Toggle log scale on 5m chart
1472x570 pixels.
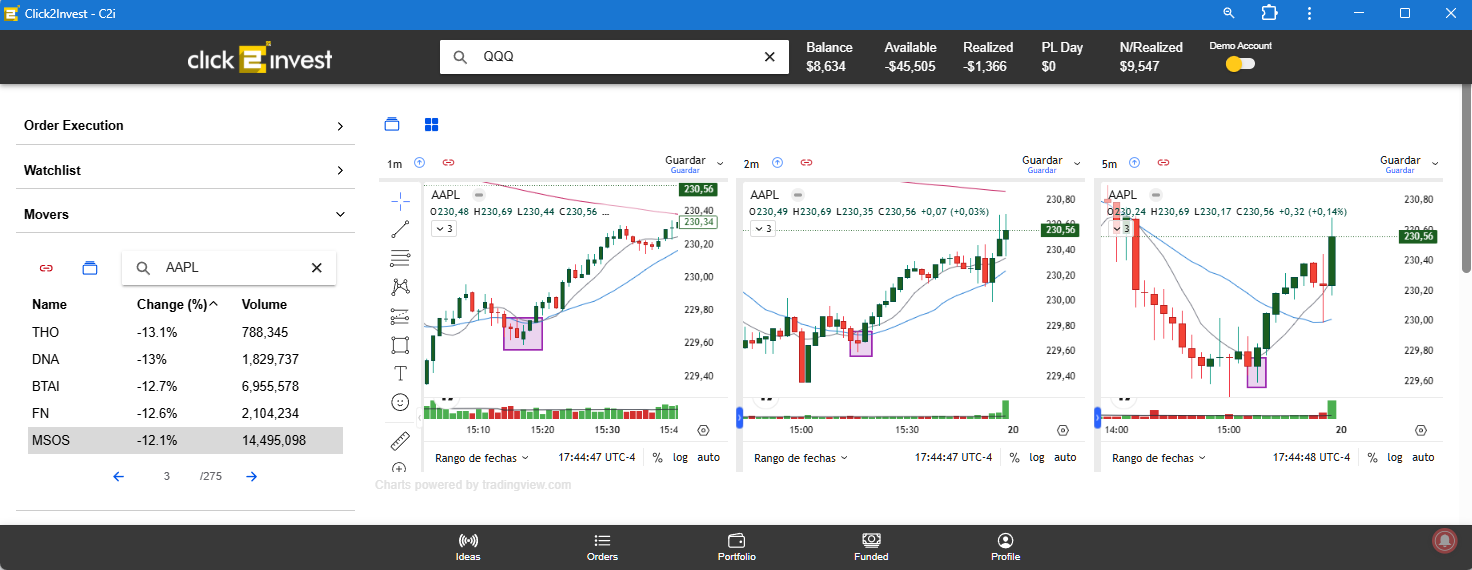1394,457
